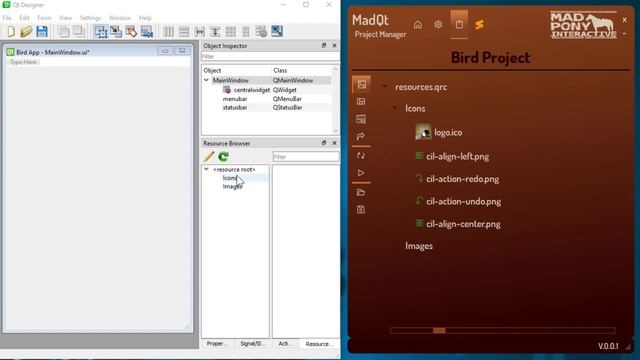Click the green Reload resources icon
This screenshot has width=640, height=360.
[223, 156]
